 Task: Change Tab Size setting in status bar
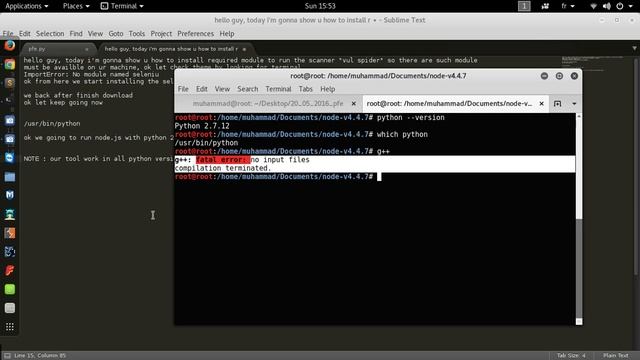tap(571, 356)
